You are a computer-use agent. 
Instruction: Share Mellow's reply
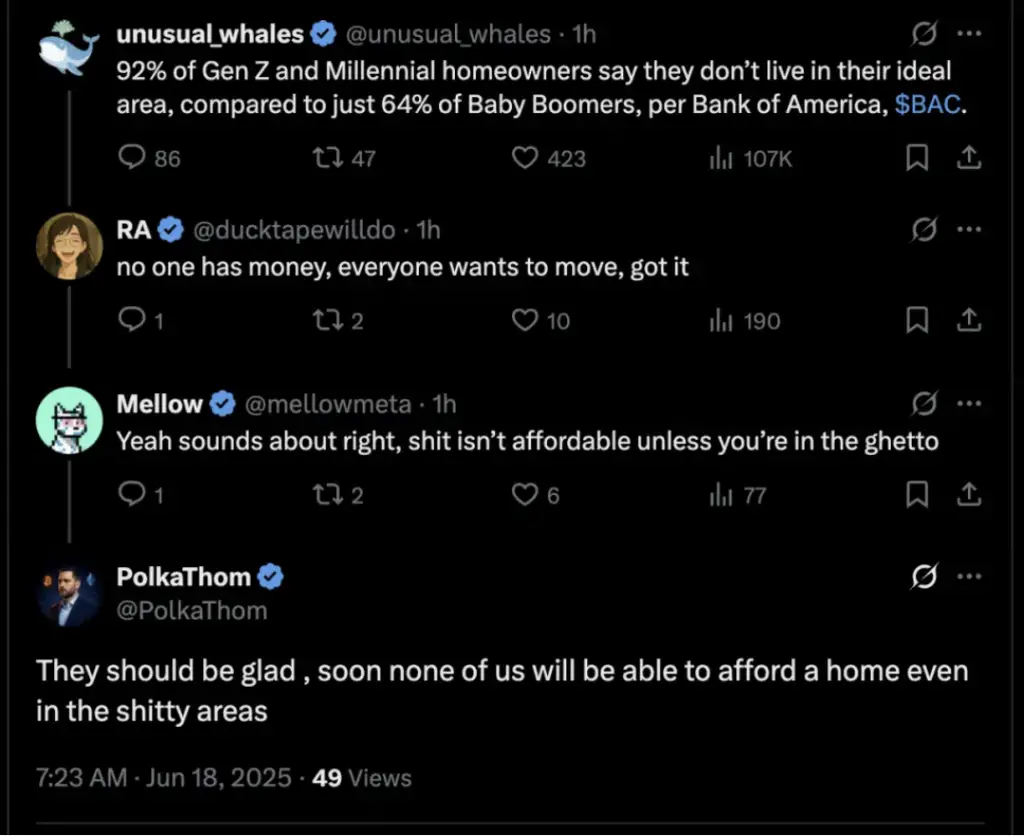(969, 494)
